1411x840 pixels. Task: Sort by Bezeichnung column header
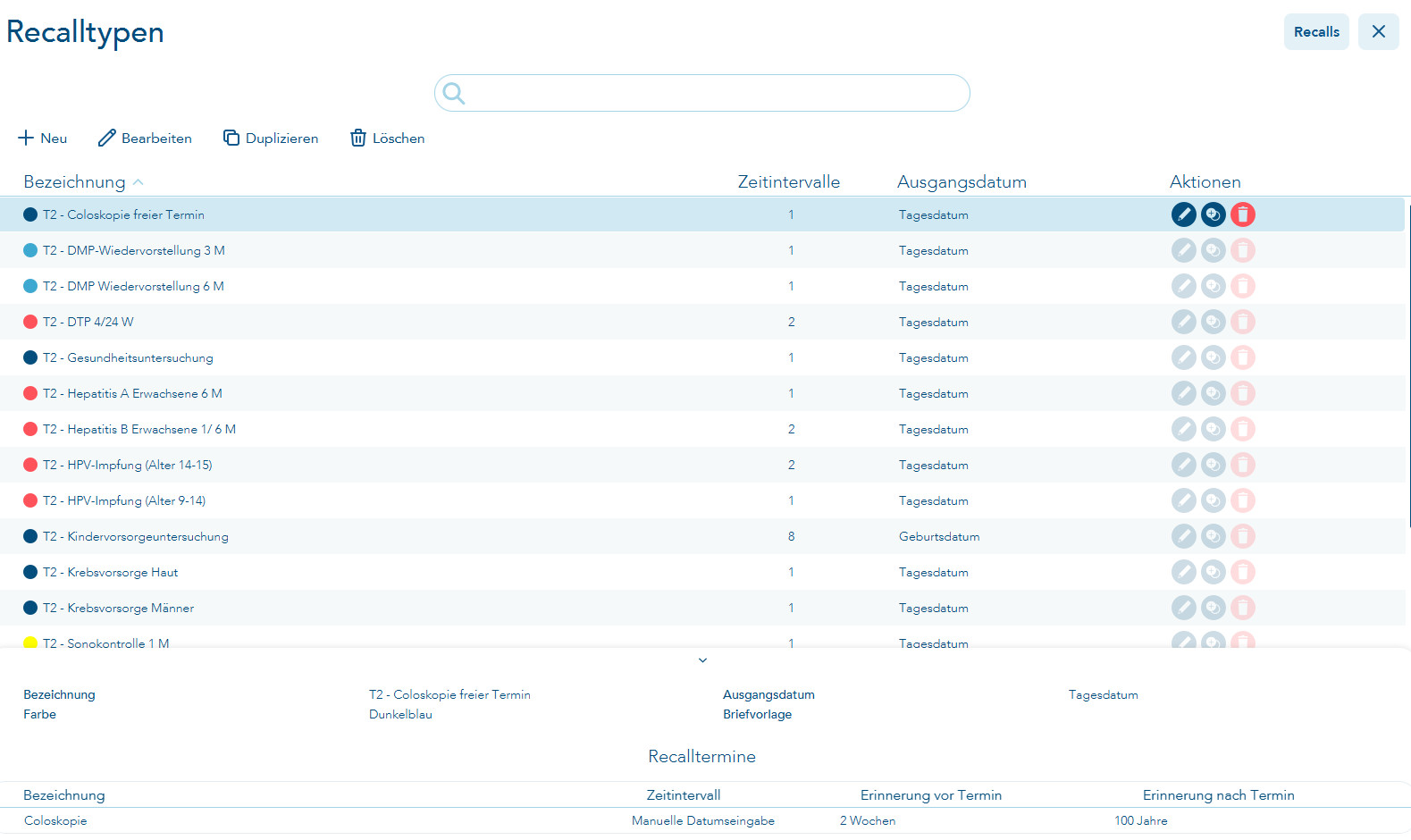75,182
